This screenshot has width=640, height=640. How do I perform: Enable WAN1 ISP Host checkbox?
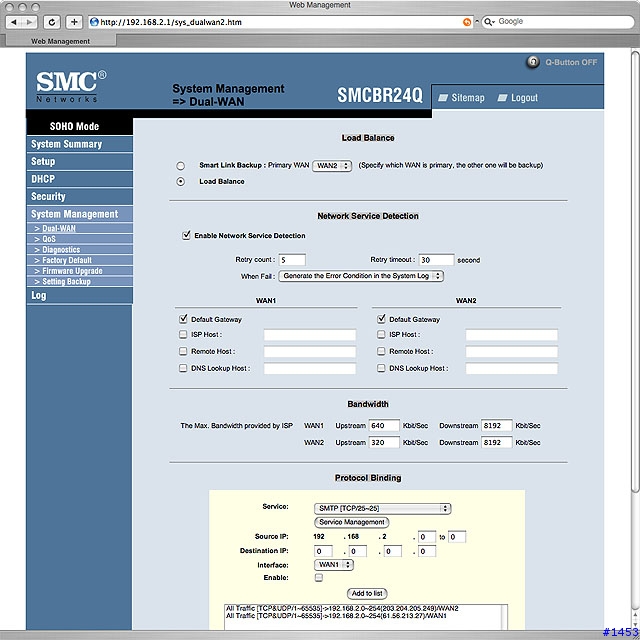click(183, 335)
